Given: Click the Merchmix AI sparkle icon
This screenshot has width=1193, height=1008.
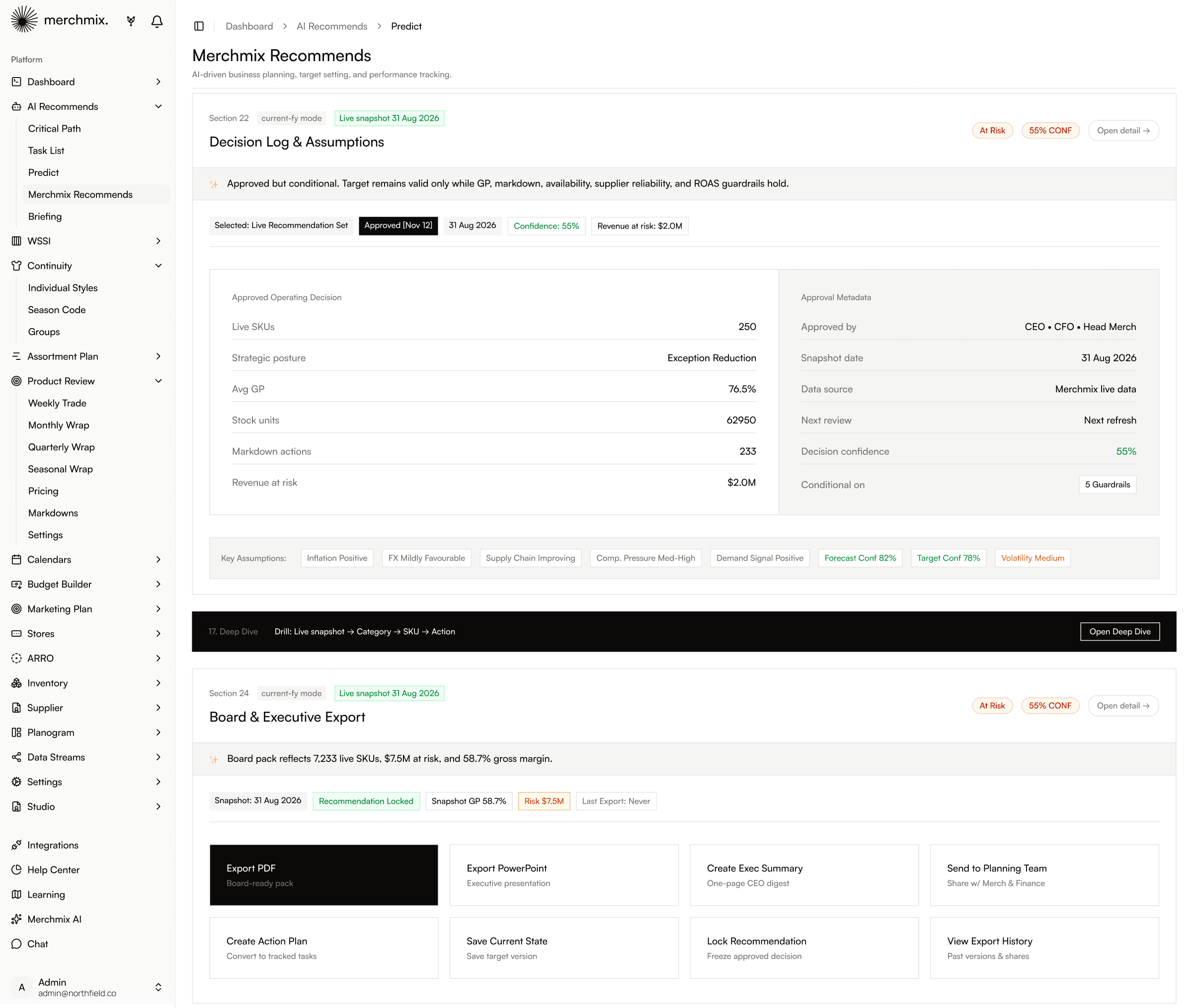Looking at the screenshot, I should tap(16, 920).
